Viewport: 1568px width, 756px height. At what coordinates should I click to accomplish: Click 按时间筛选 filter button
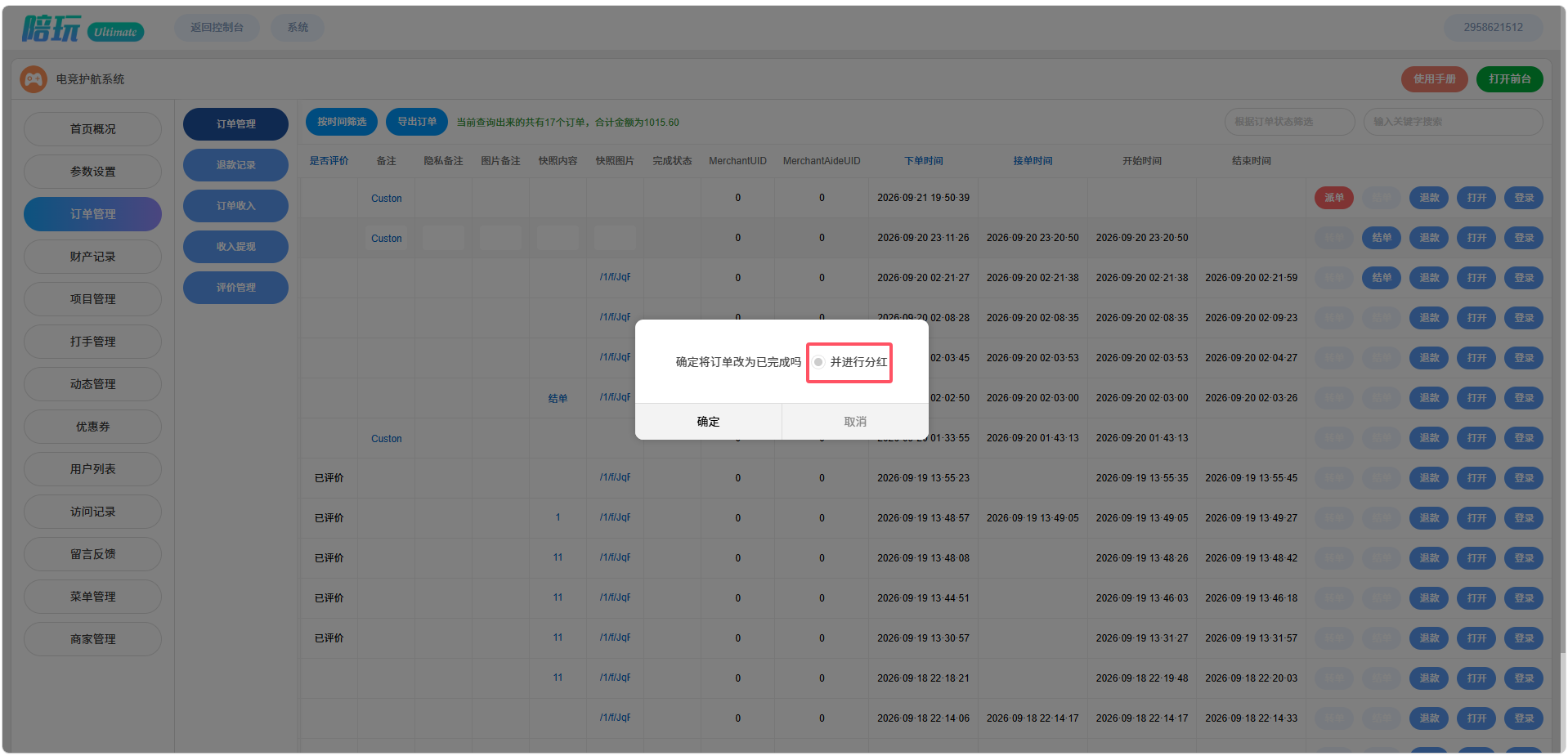pyautogui.click(x=342, y=122)
